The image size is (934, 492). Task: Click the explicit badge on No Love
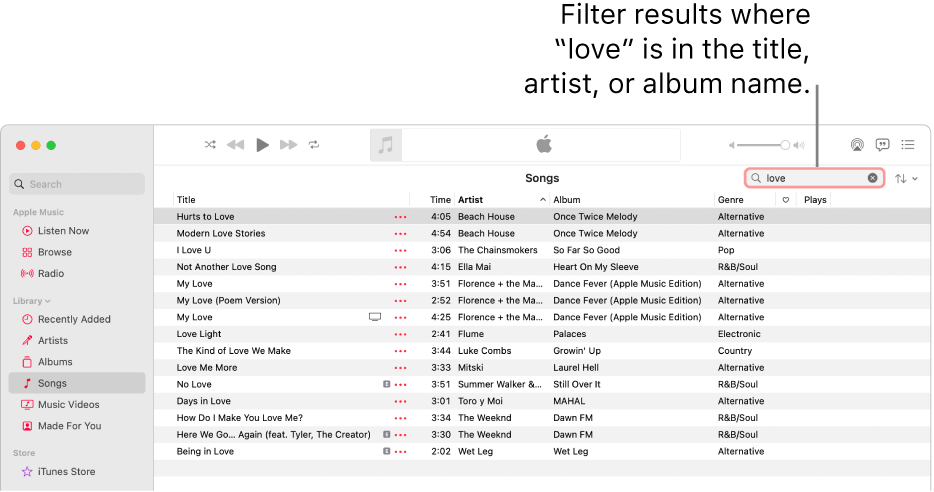pos(387,385)
